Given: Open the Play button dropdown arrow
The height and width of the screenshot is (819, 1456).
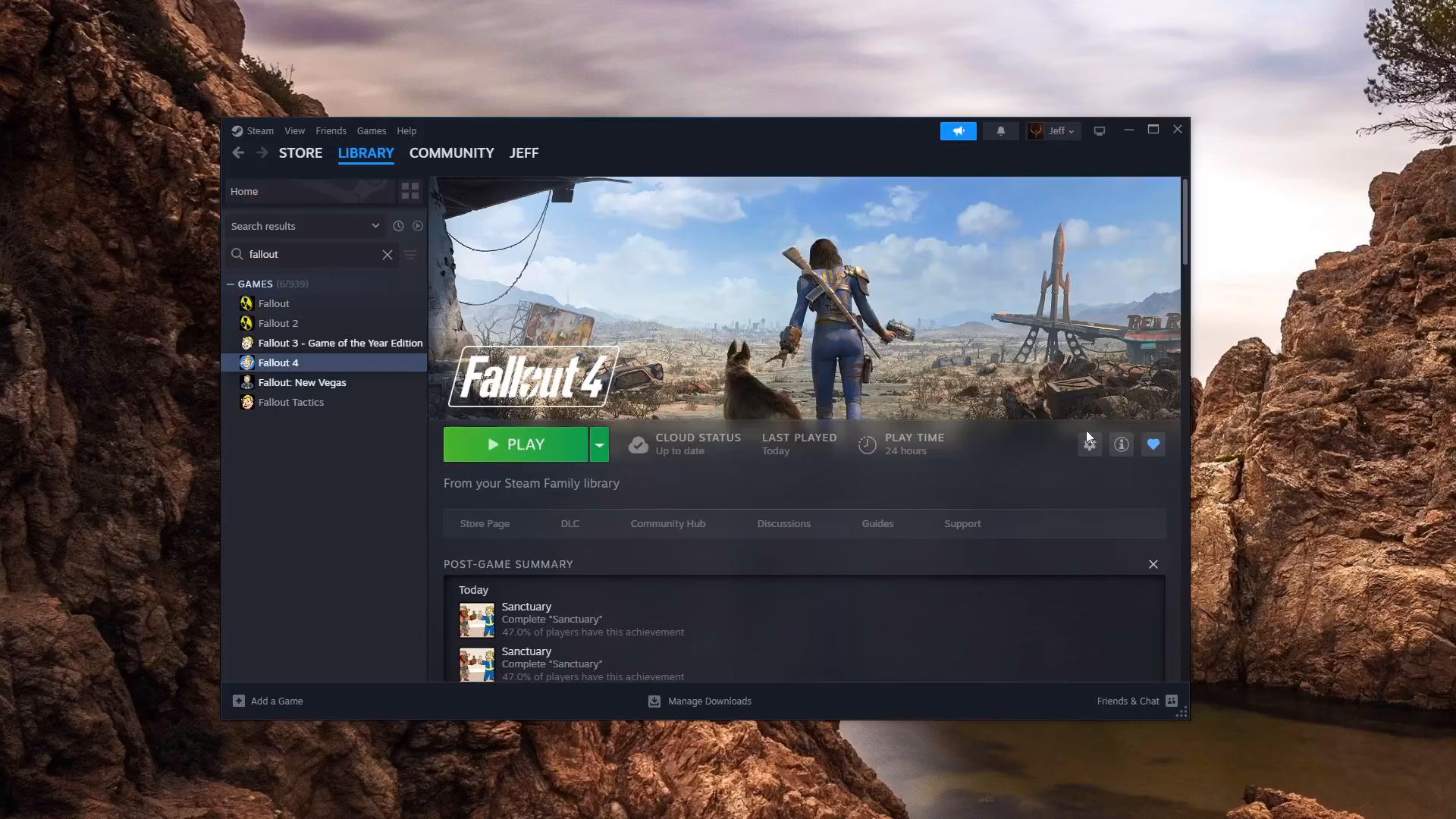Looking at the screenshot, I should (599, 445).
